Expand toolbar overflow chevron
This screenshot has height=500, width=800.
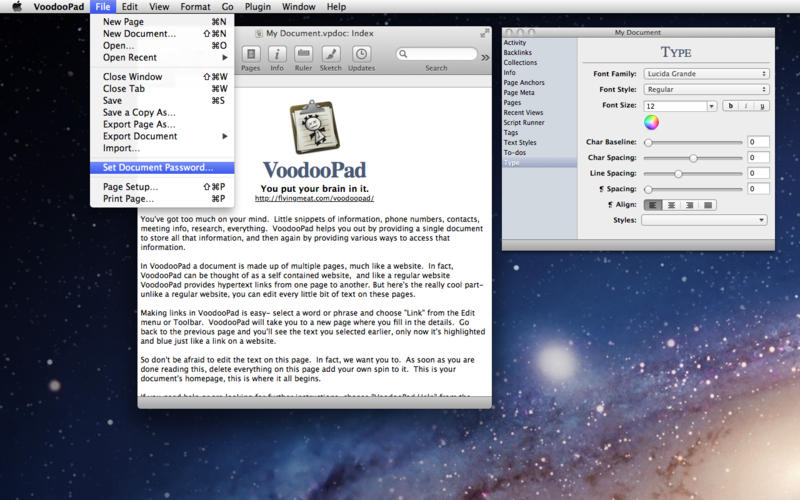(485, 57)
